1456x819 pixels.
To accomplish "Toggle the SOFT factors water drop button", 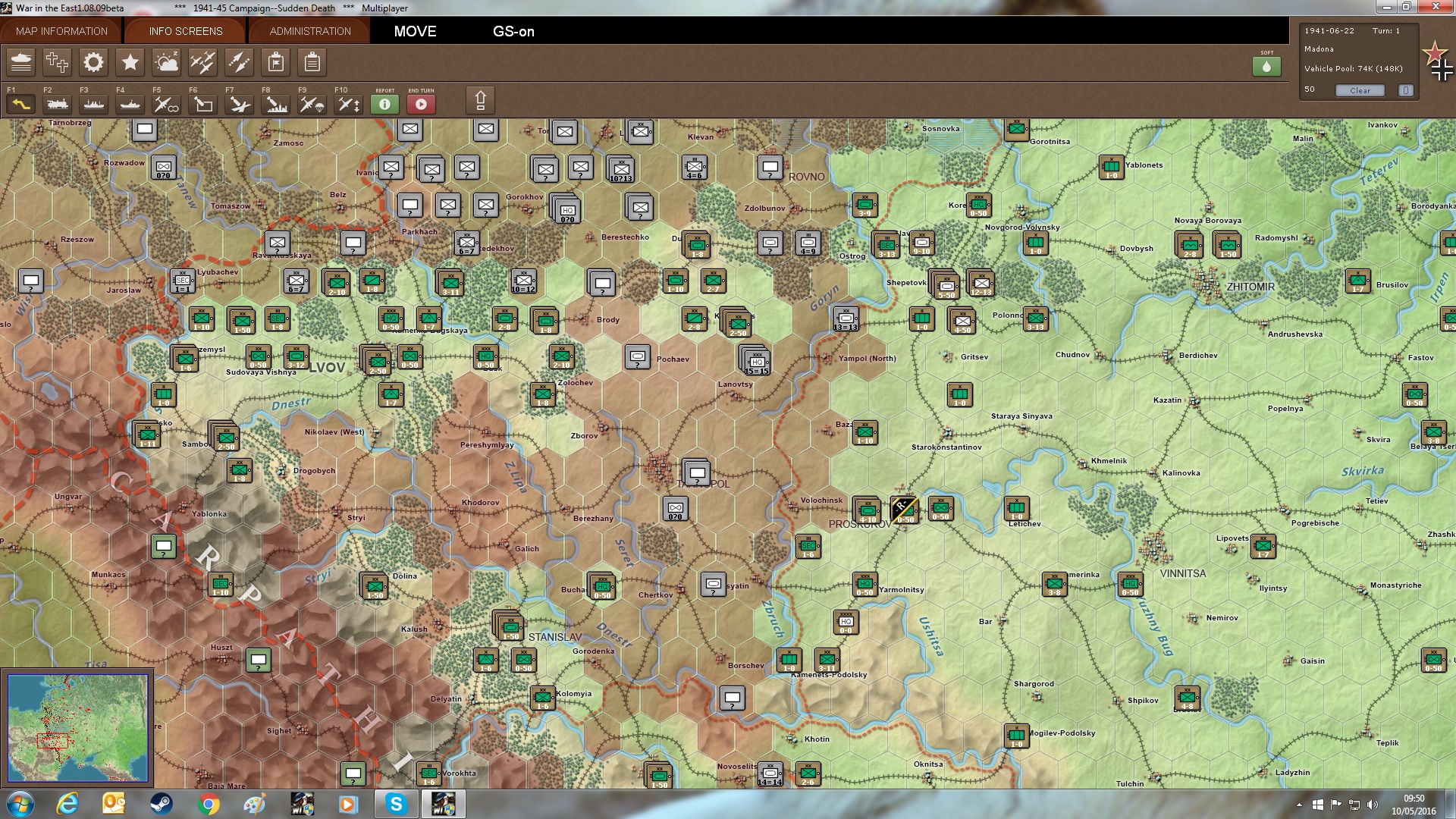I will (1266, 66).
